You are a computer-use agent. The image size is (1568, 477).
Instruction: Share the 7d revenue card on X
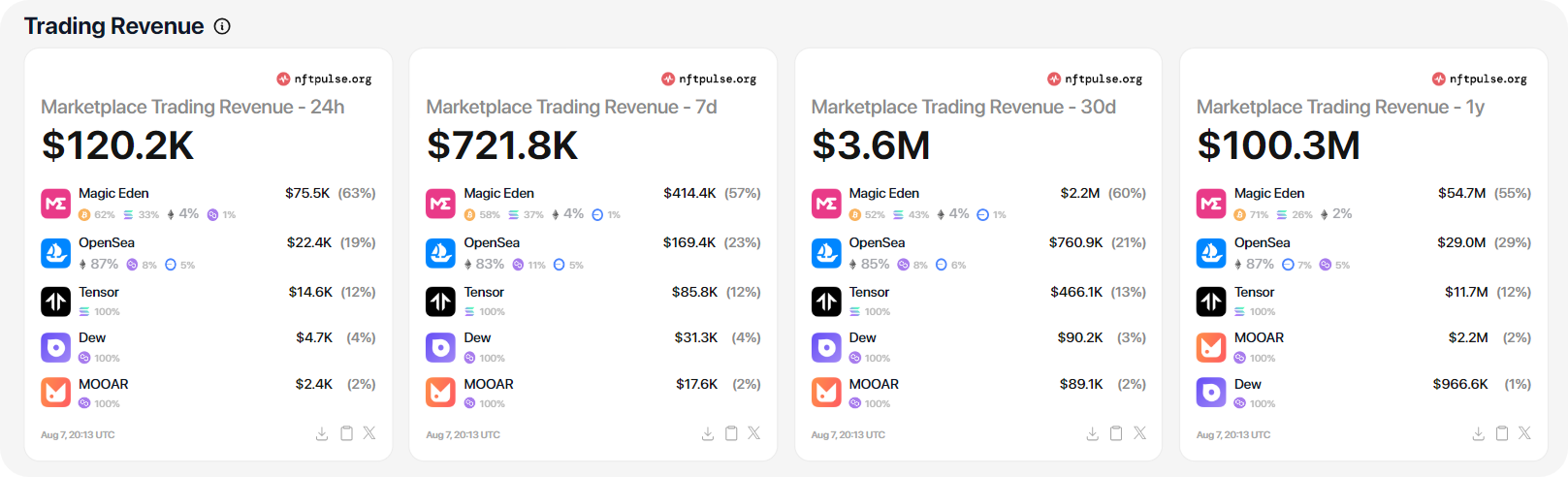(x=754, y=433)
